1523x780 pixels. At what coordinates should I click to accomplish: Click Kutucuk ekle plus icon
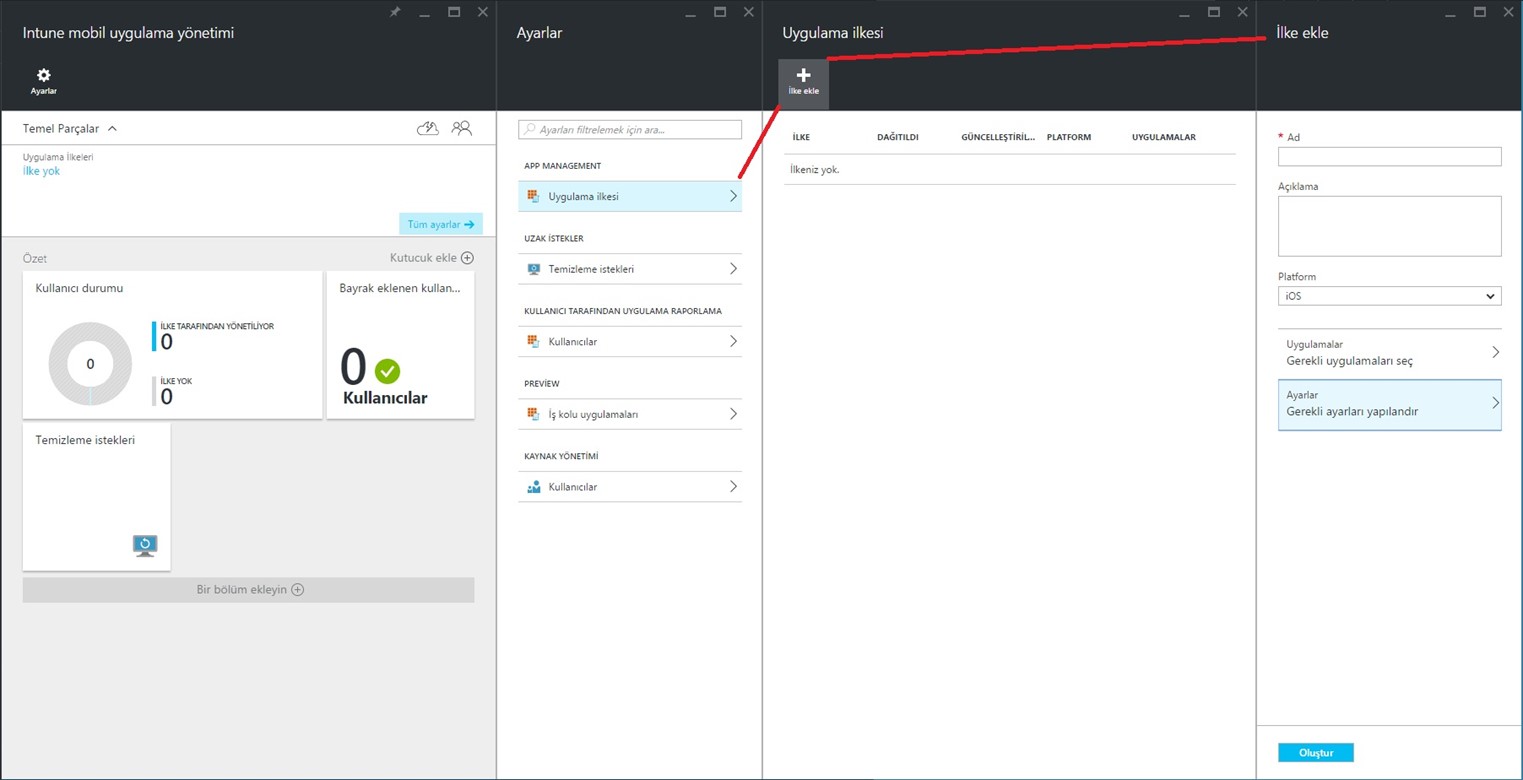point(467,258)
